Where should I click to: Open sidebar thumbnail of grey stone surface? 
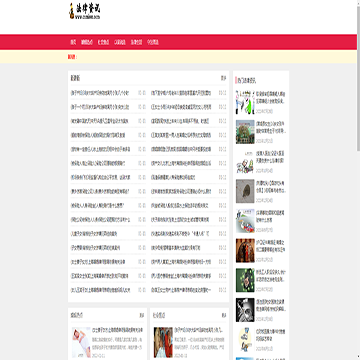(245, 191)
